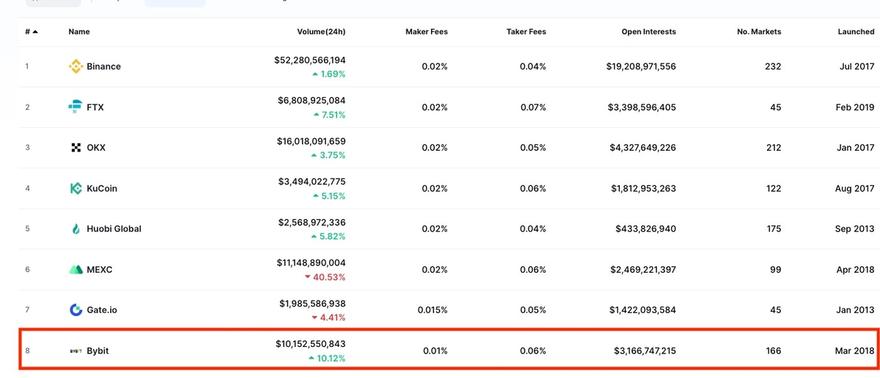Click the OKX logo icon
The image size is (880, 378).
point(76,147)
